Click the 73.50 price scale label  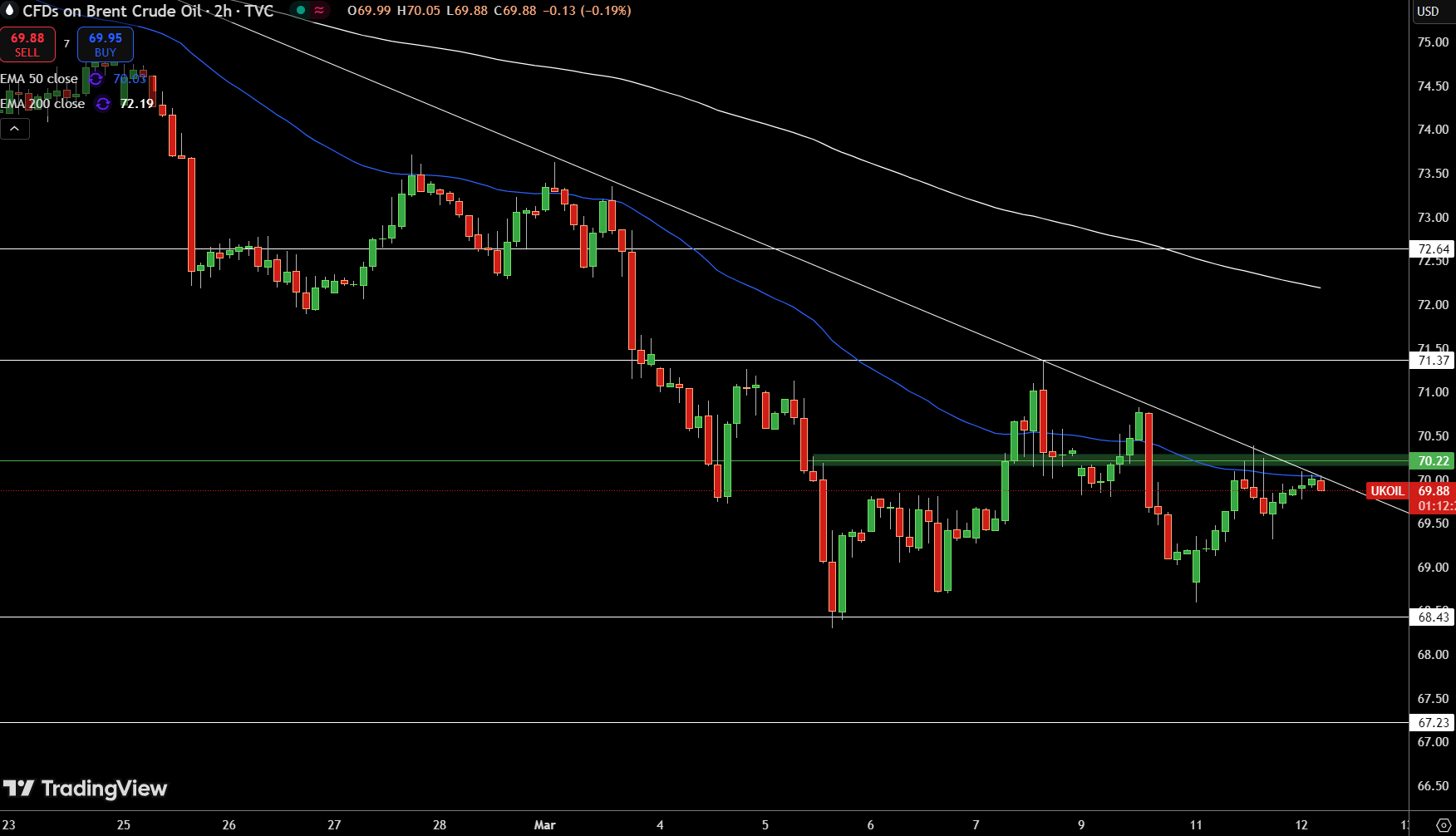click(x=1433, y=174)
